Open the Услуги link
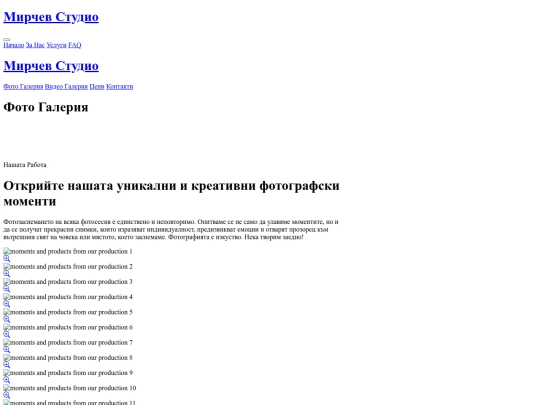The height and width of the screenshot is (405, 540). [x=56, y=45]
